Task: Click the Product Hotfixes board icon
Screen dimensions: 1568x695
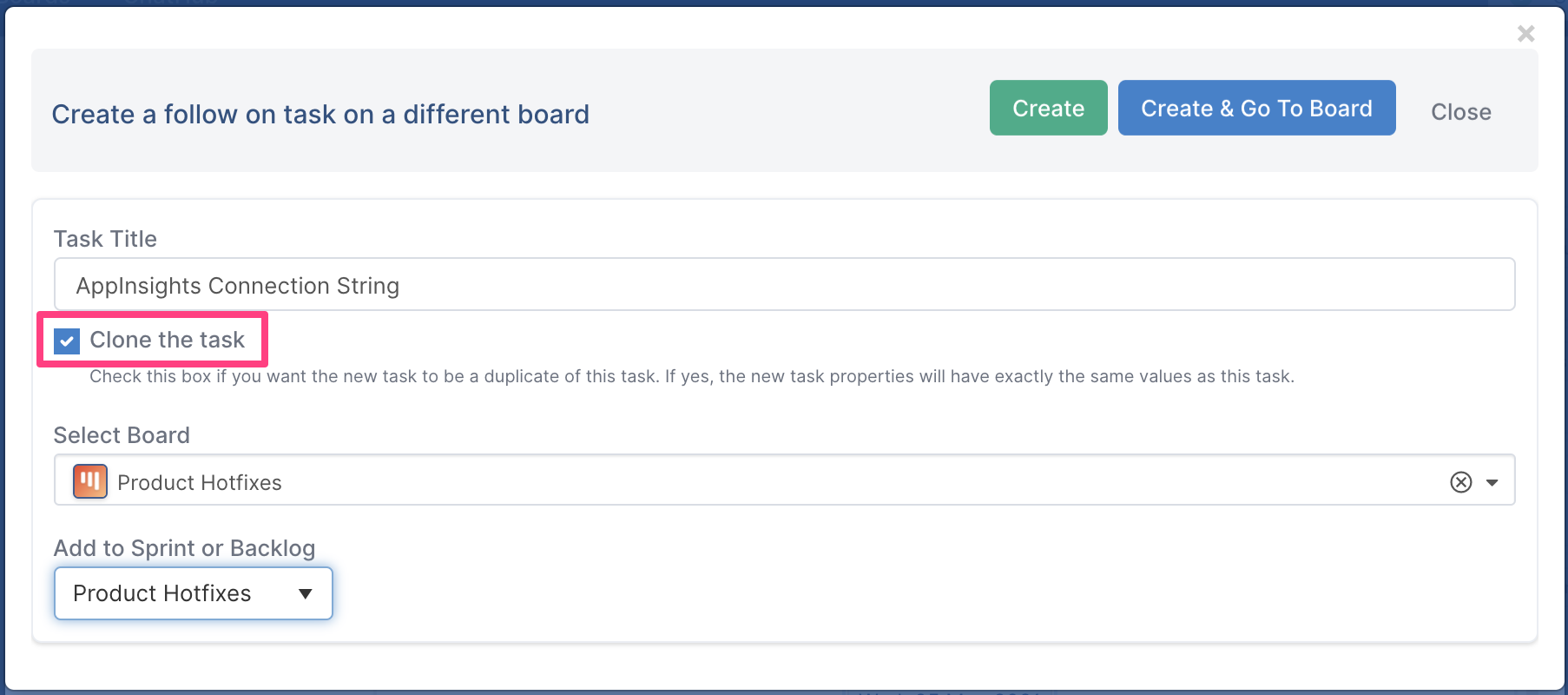Action: [x=90, y=481]
